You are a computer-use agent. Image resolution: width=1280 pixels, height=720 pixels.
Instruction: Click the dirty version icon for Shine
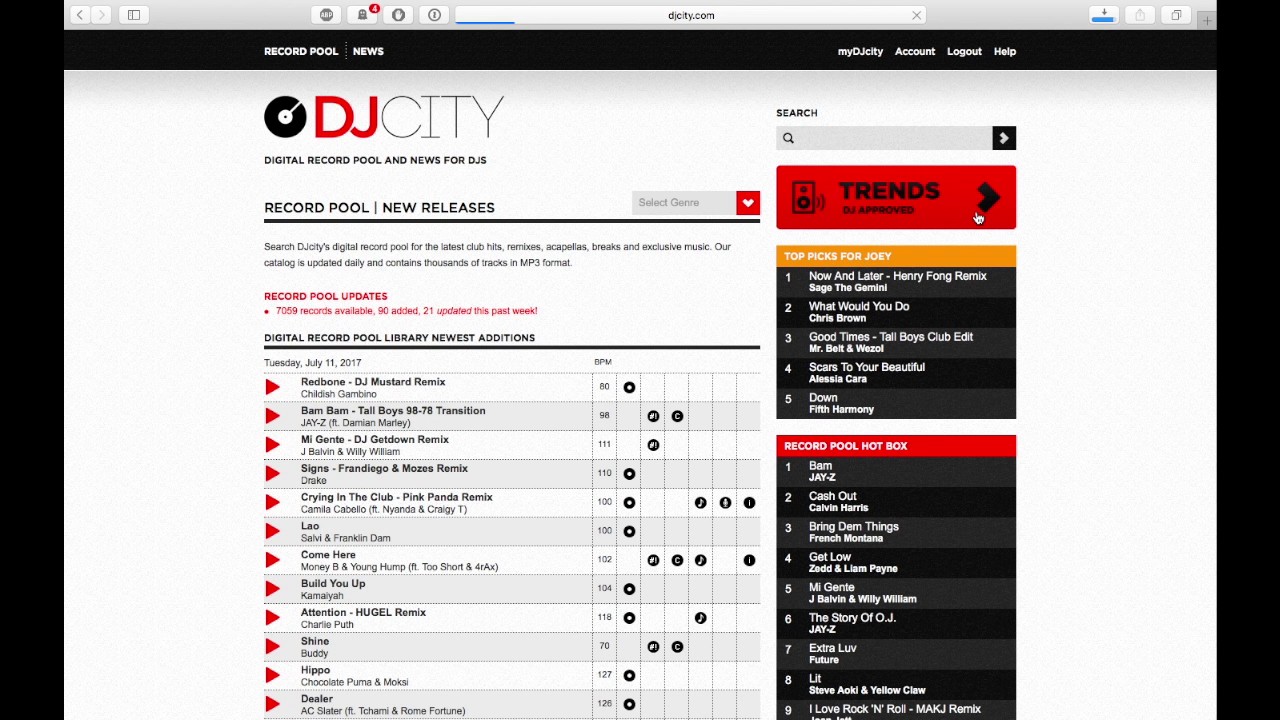coord(653,647)
